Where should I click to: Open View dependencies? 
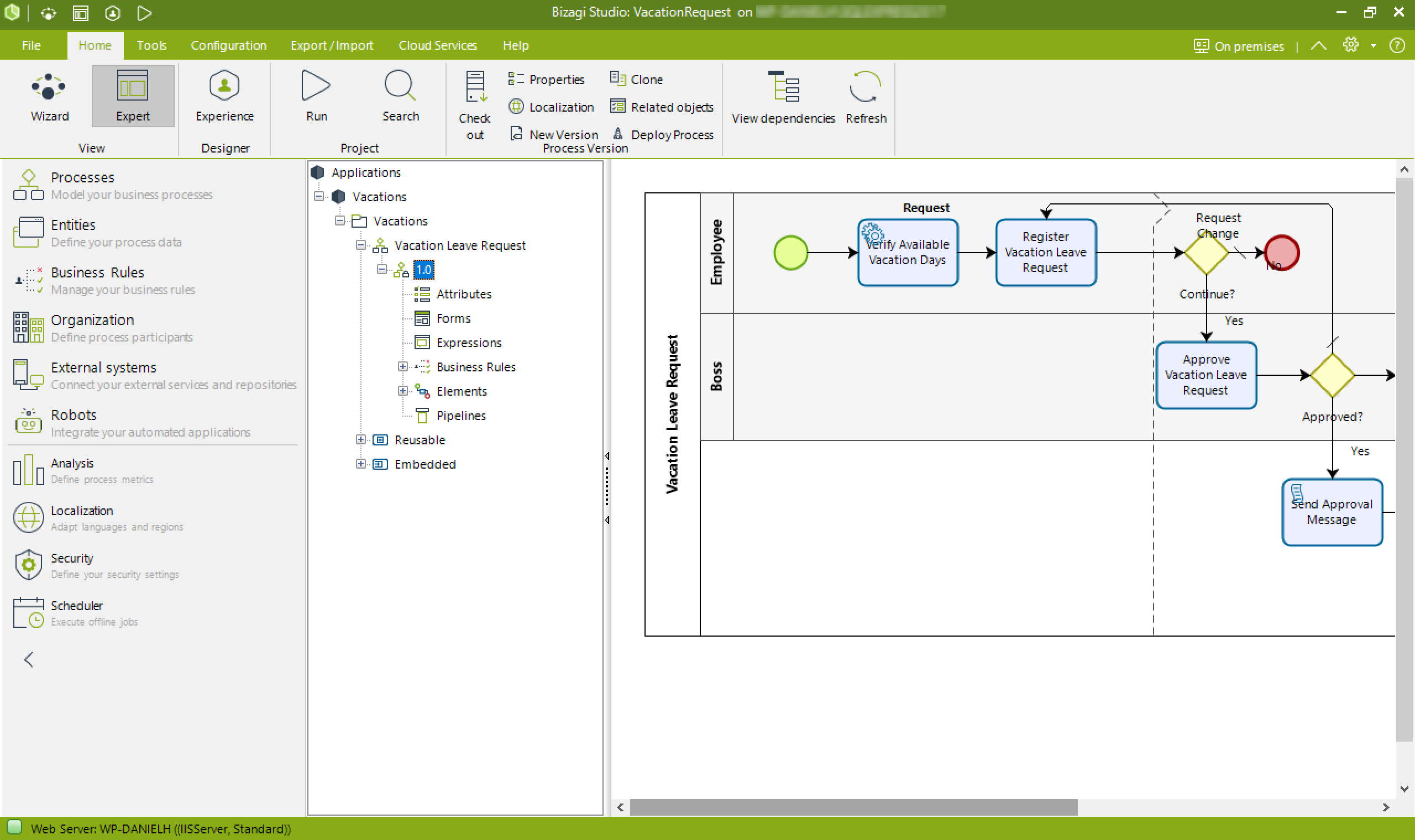coord(783,97)
